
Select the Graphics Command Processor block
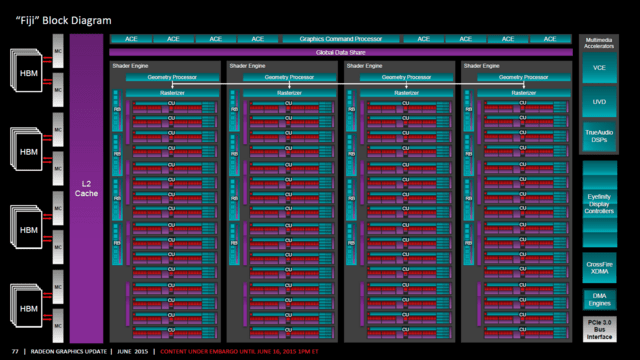(341, 39)
